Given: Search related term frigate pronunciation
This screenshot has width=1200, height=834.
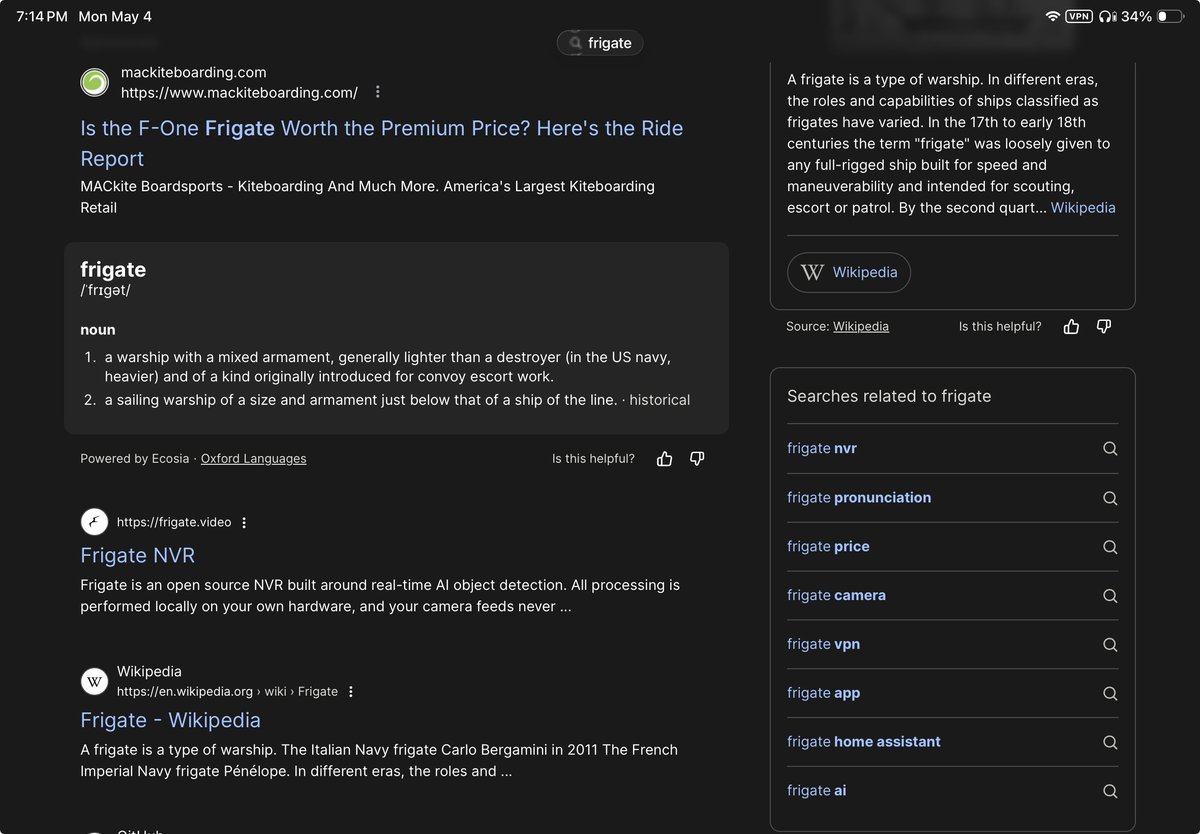Looking at the screenshot, I should pos(859,497).
